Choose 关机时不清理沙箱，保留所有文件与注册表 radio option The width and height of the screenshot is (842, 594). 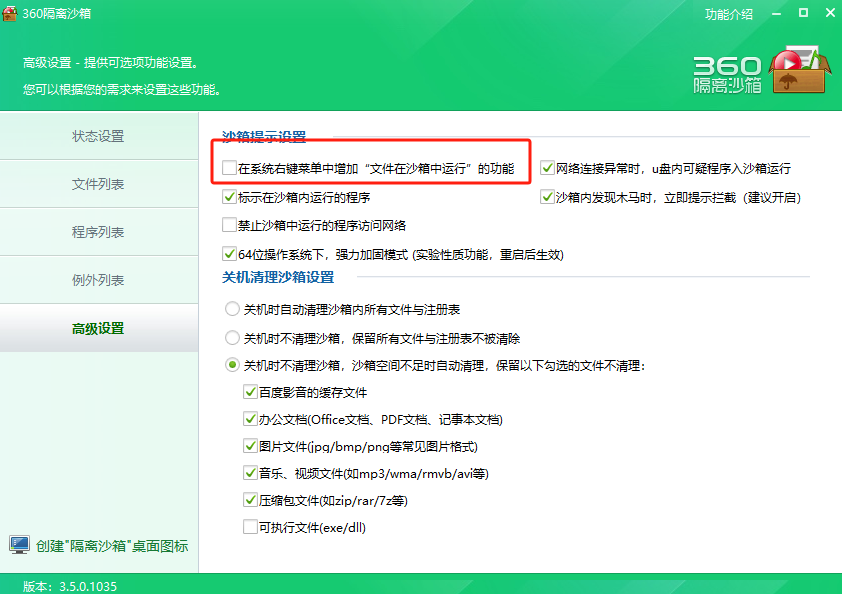tap(233, 338)
